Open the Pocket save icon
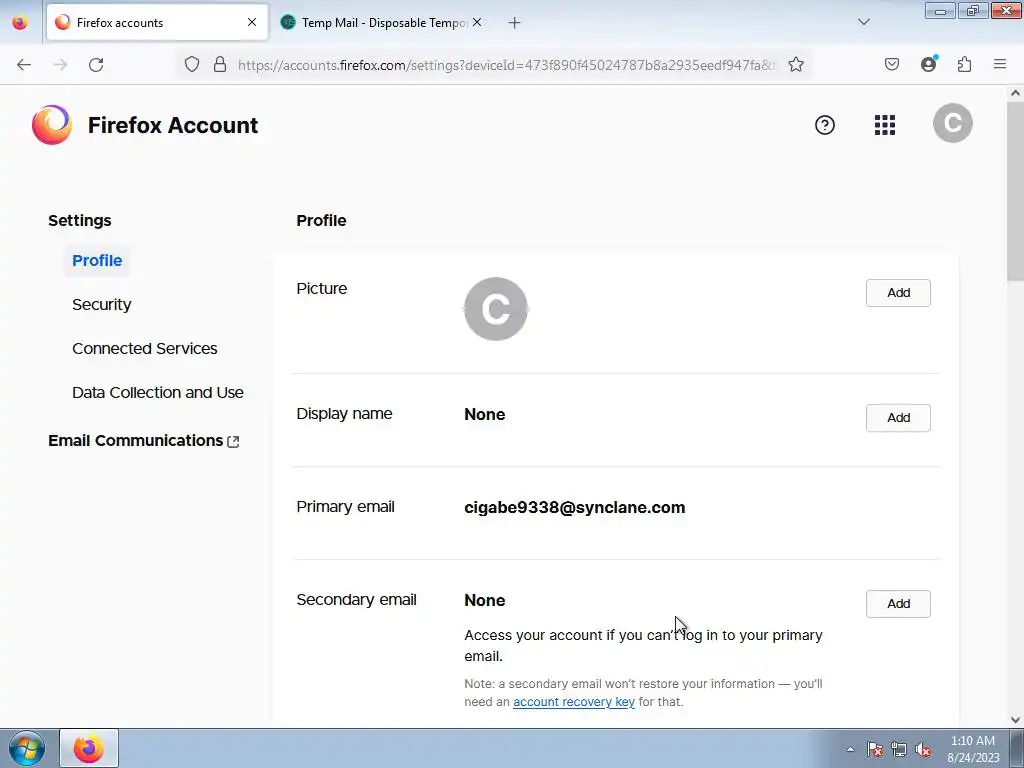This screenshot has height=768, width=1024. (x=891, y=64)
